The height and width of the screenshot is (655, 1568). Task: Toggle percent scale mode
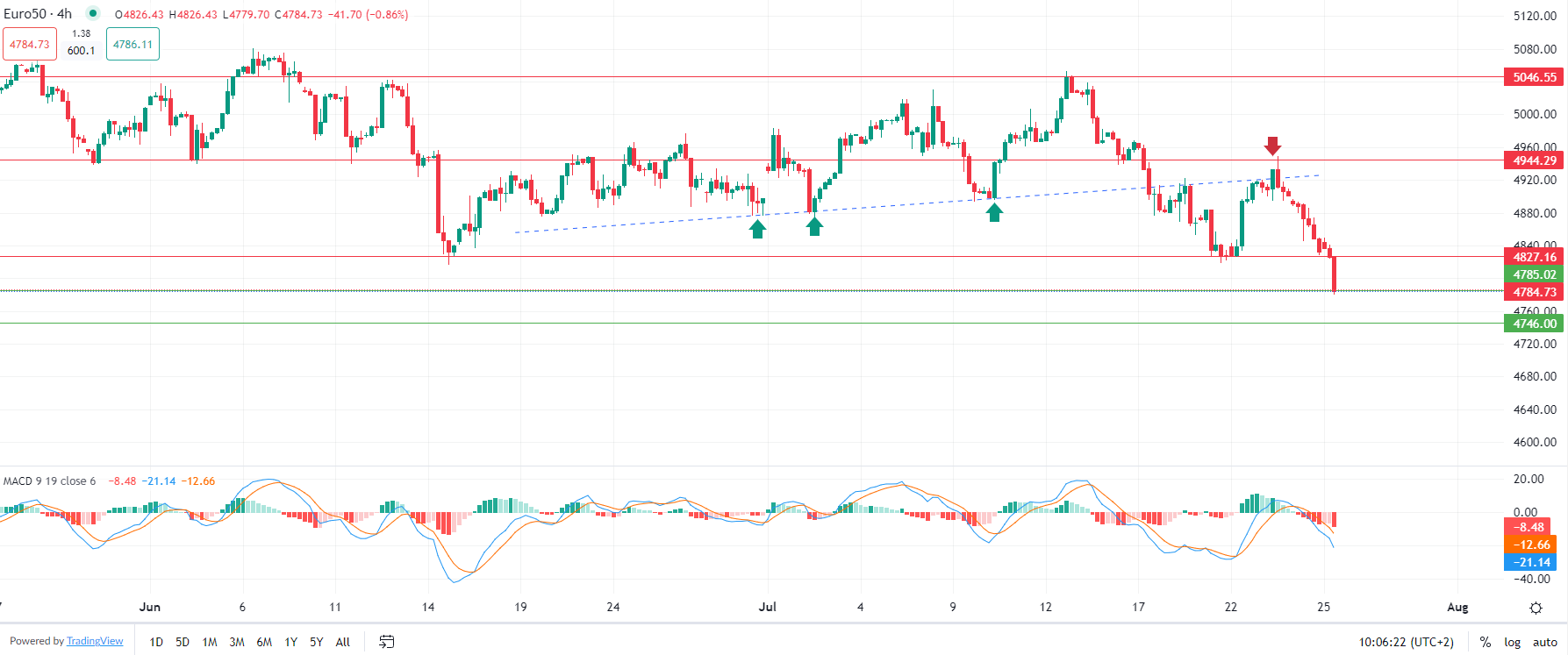(x=1486, y=642)
